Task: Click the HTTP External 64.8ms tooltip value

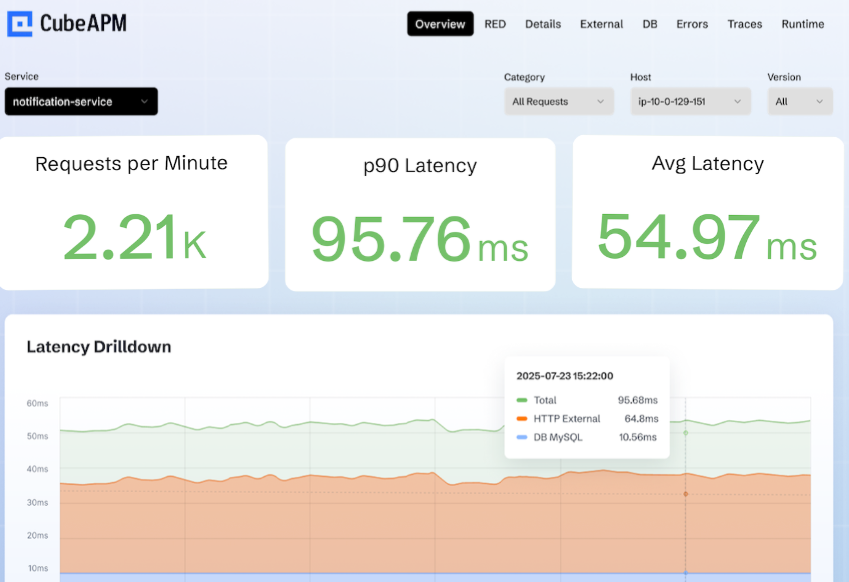Action: click(x=641, y=418)
